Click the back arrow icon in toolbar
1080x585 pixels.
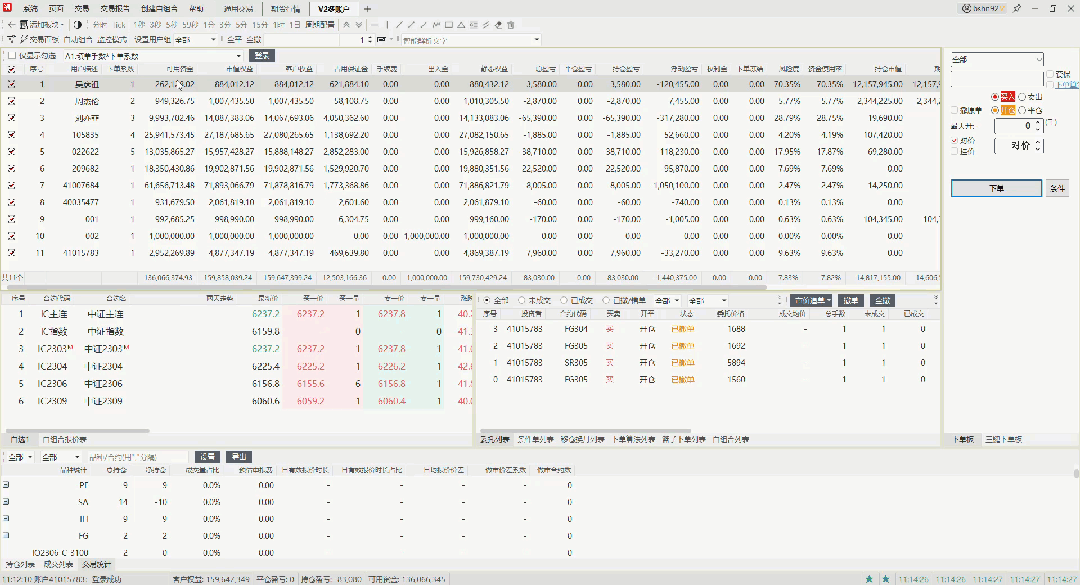11,25
